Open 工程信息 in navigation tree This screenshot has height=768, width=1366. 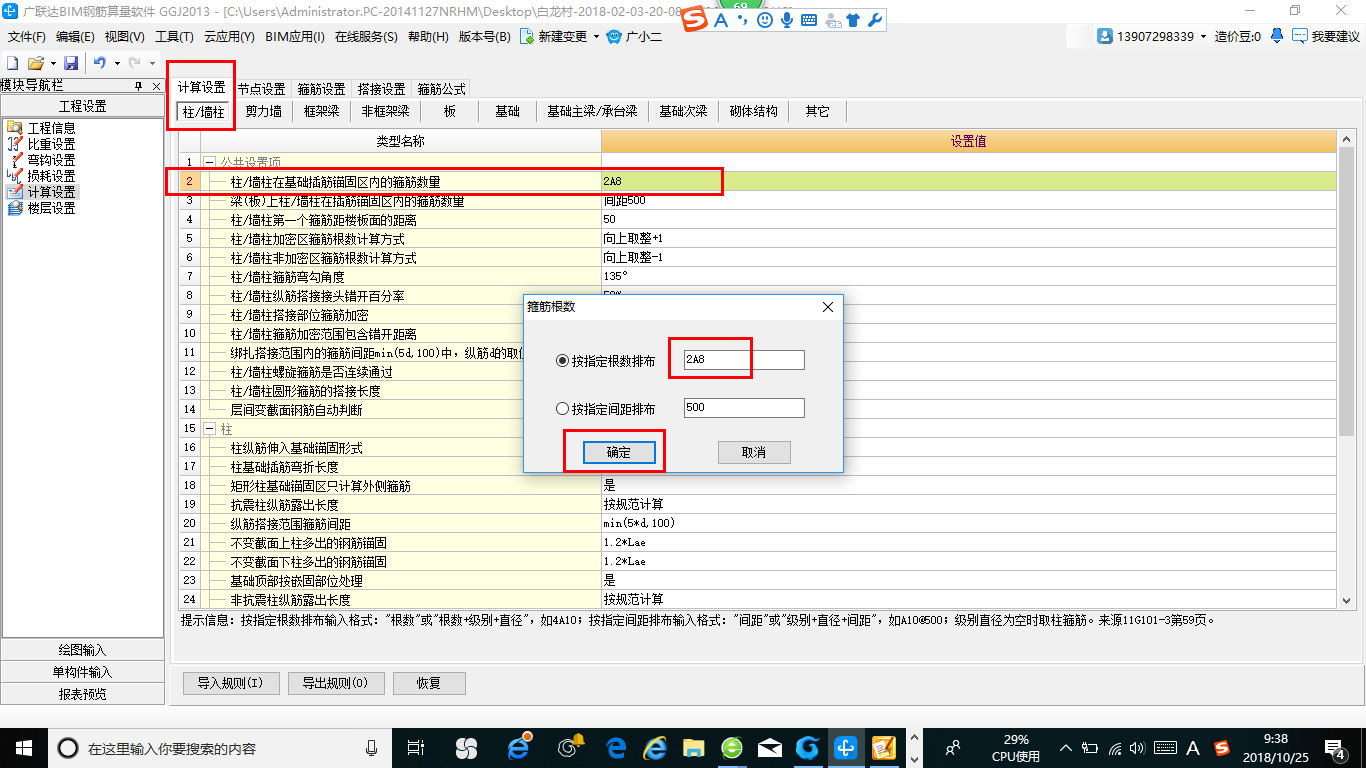pos(51,128)
